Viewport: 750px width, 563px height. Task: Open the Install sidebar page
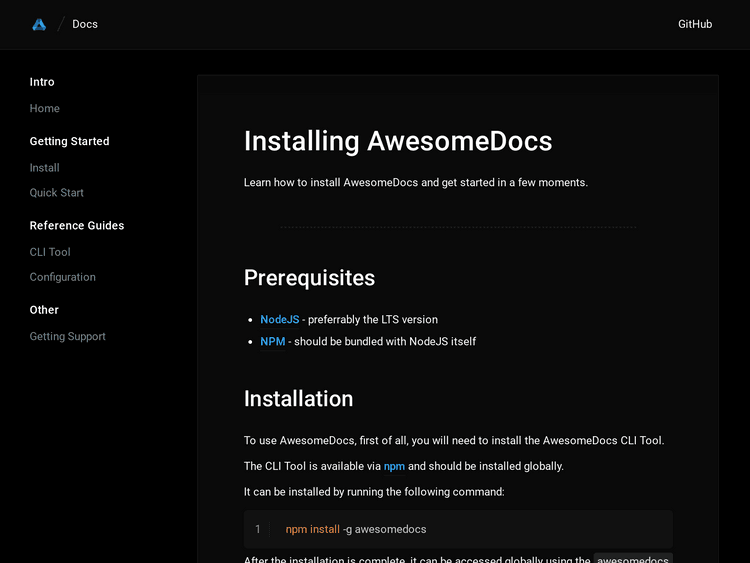(x=44, y=168)
